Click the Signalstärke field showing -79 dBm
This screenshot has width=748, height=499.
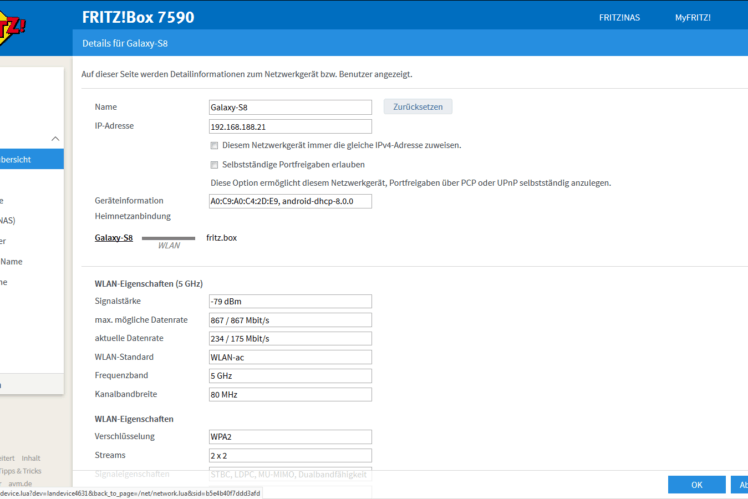pyautogui.click(x=290, y=301)
